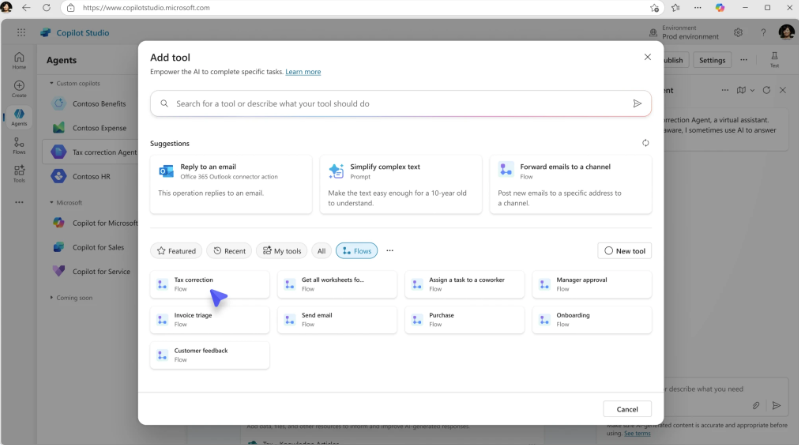The width and height of the screenshot is (799, 445).
Task: Click the browser back arrow
Action: tap(26, 8)
